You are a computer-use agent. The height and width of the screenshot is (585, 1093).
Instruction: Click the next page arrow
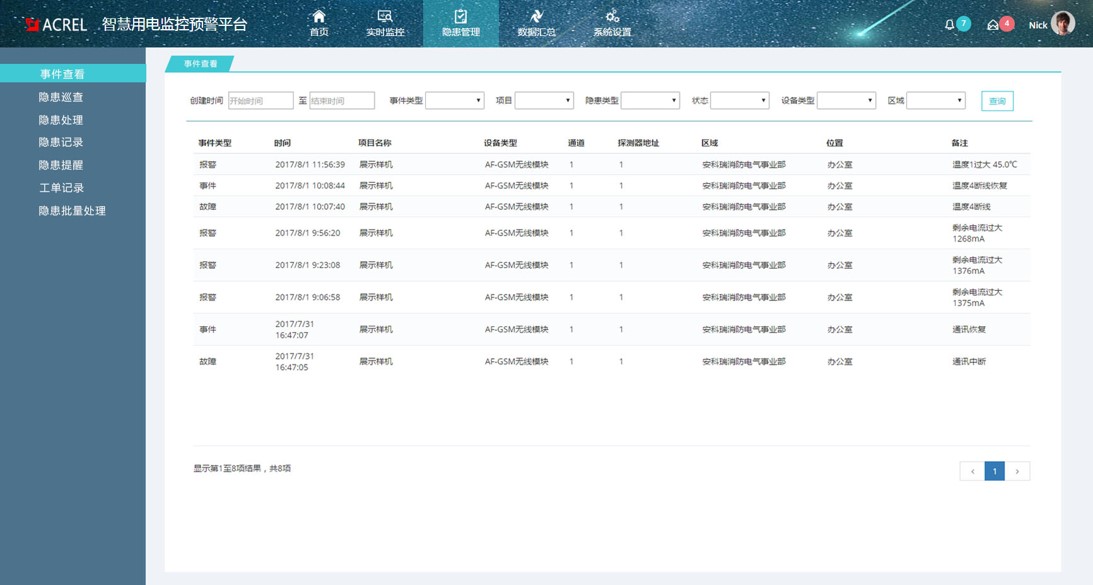1019,470
